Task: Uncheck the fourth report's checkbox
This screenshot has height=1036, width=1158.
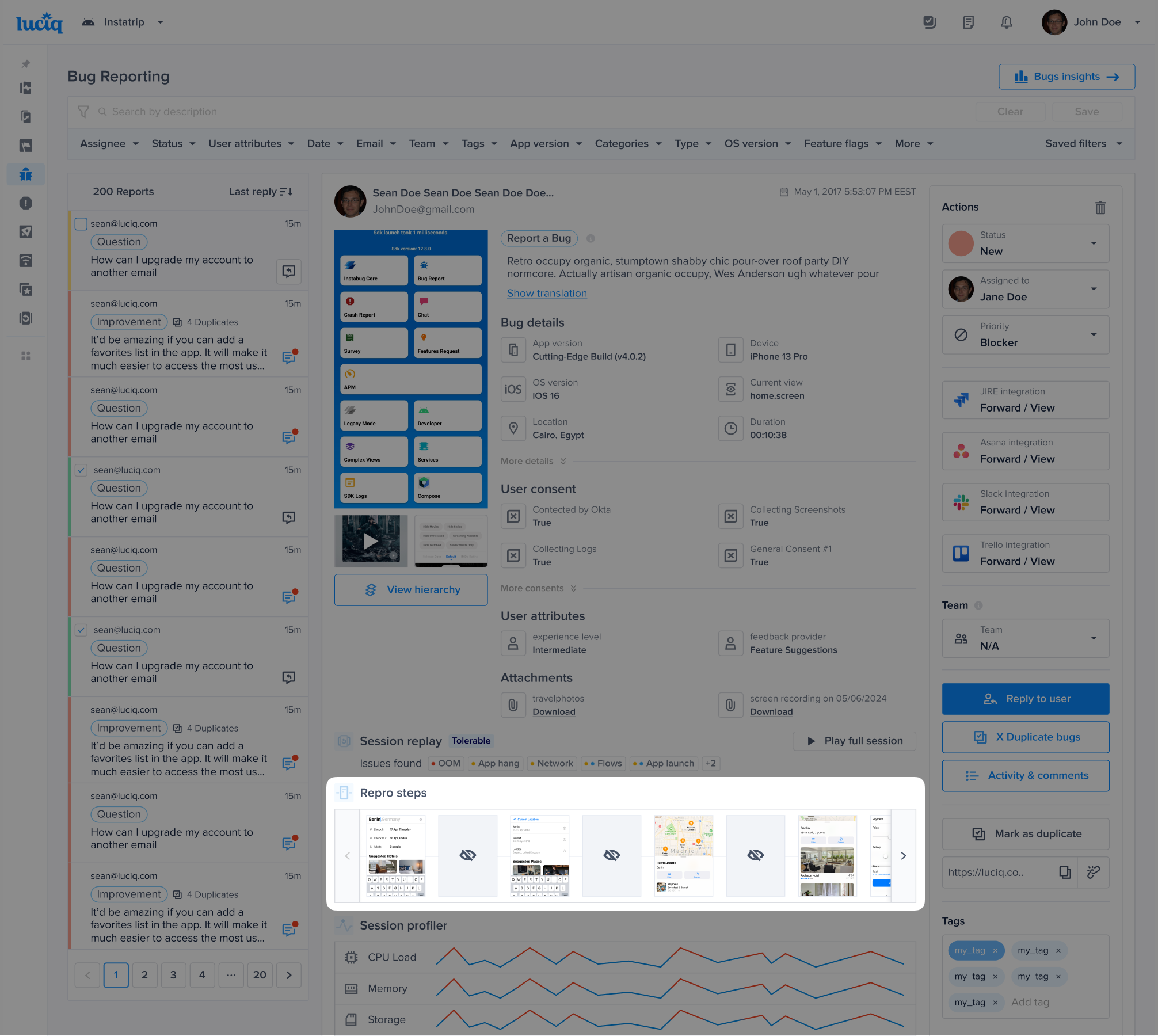Action: 81,470
